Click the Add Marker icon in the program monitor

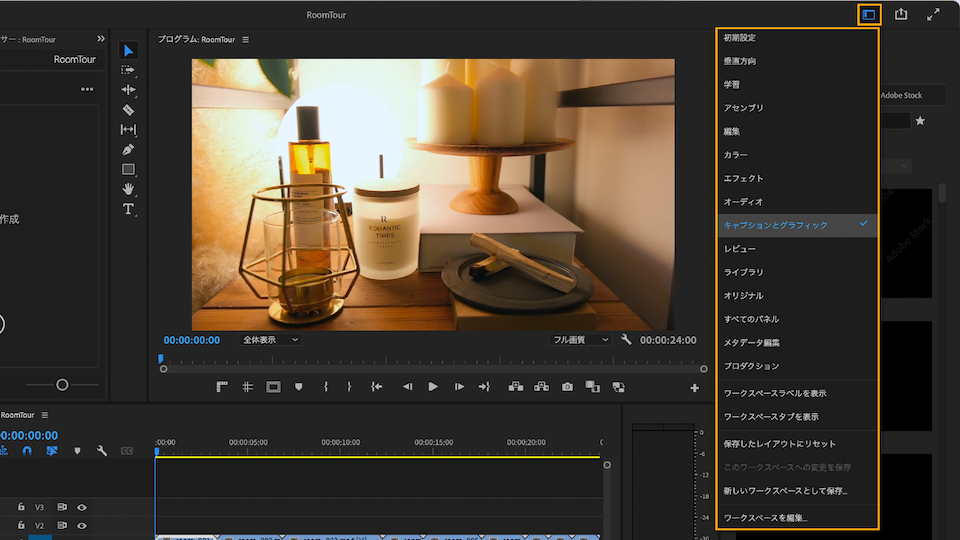[298, 387]
